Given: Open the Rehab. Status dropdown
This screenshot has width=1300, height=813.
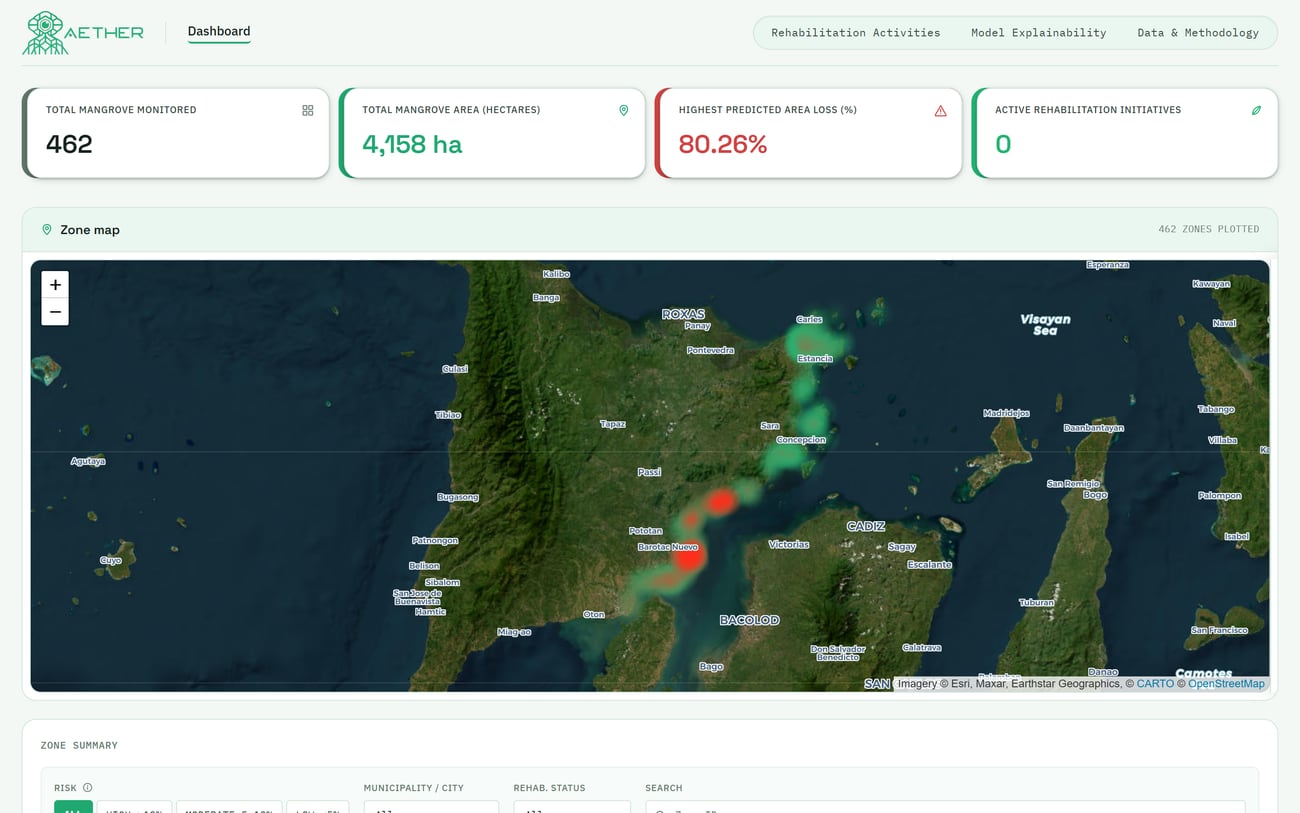Looking at the screenshot, I should point(572,807).
